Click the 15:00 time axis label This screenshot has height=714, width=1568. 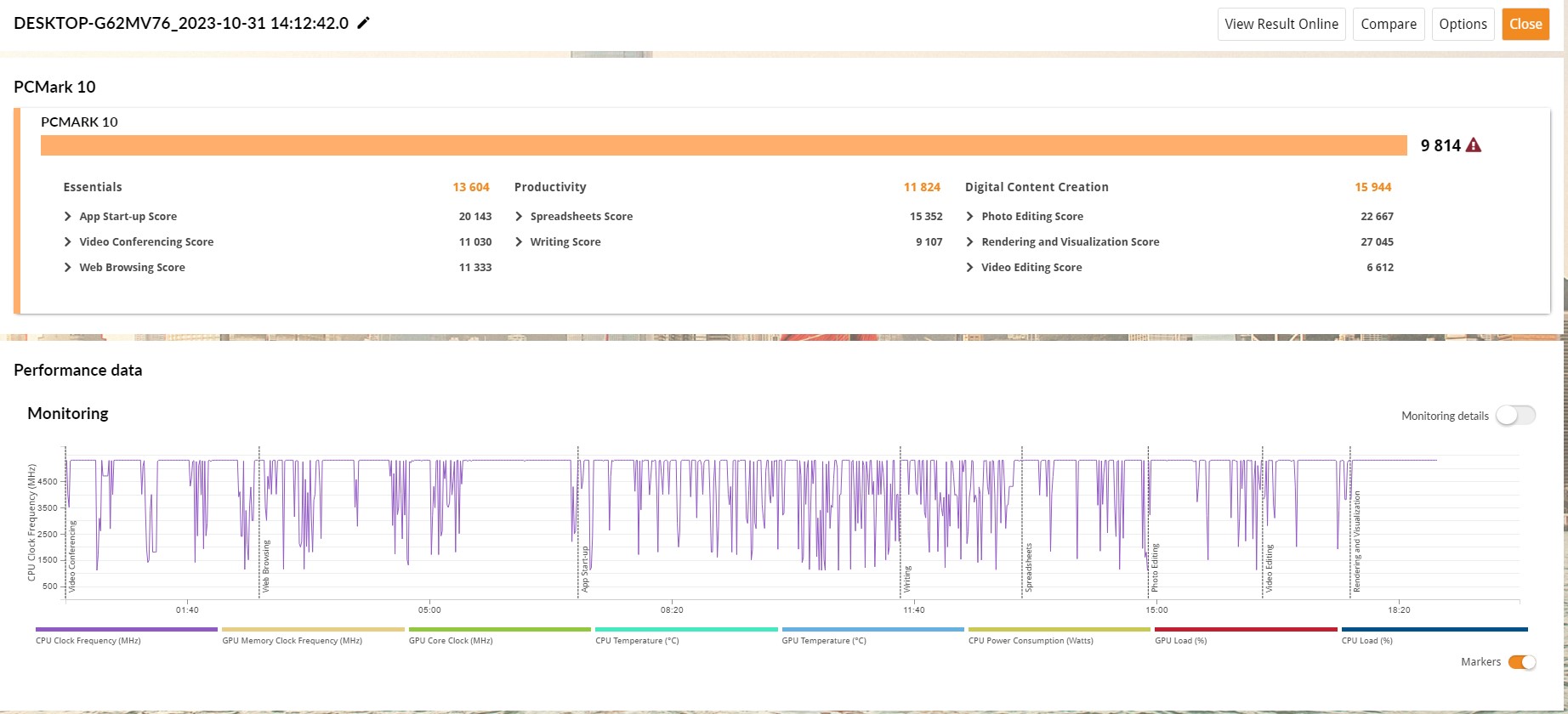1156,610
